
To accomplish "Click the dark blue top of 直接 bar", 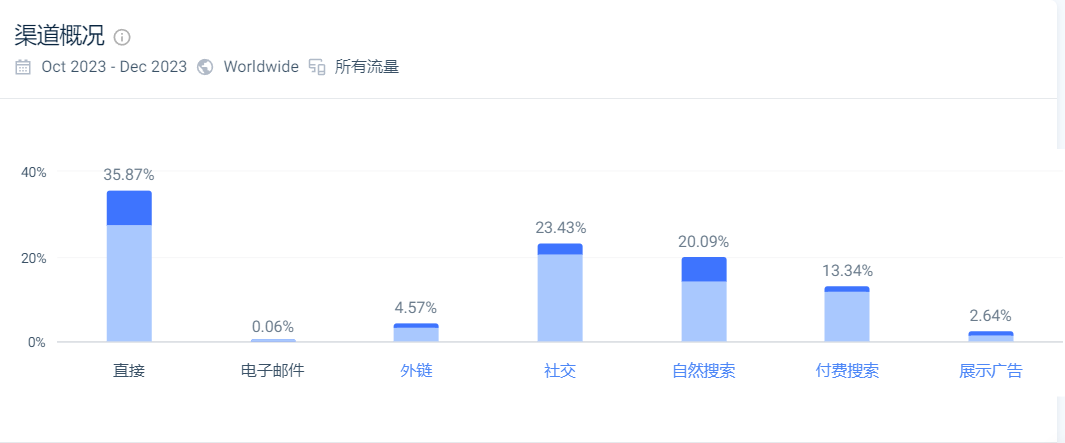I will [129, 208].
